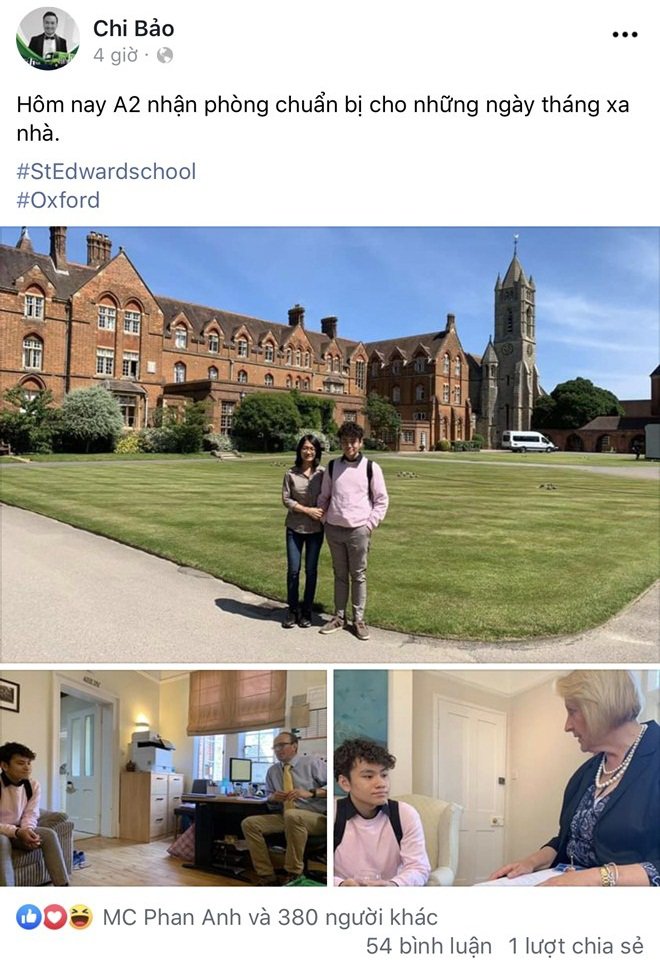Open the #StEdwardschool hashtag

(106, 171)
